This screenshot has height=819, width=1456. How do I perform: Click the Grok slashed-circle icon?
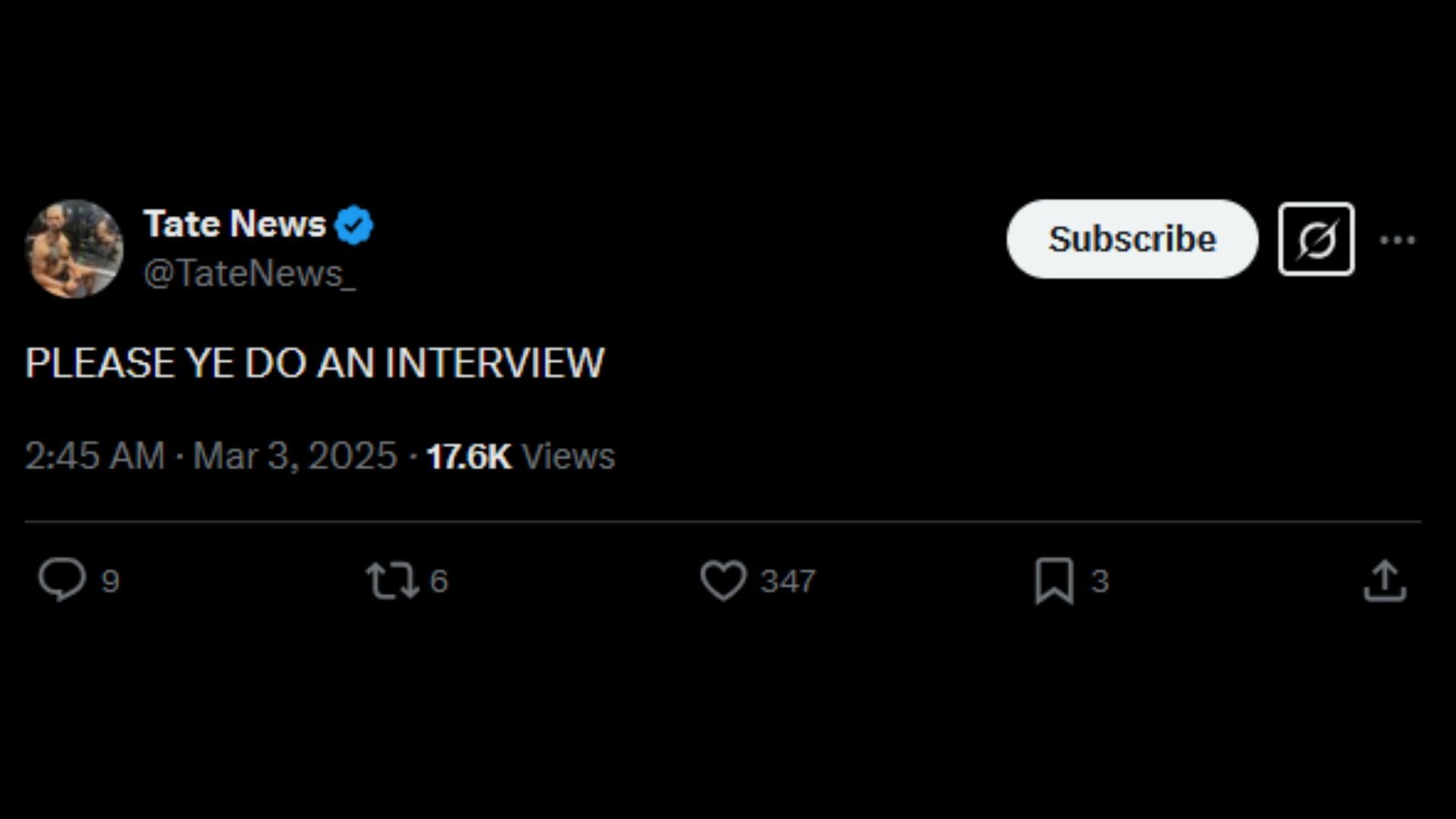1316,240
